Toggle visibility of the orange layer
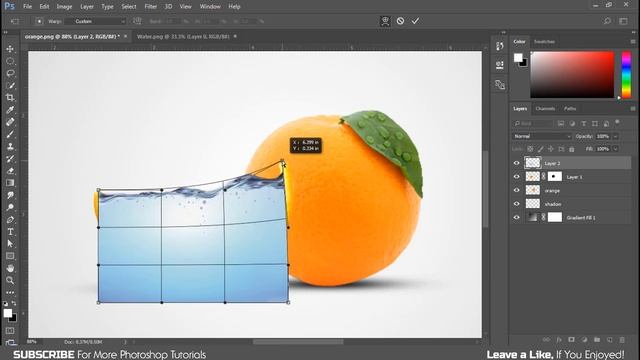 516,190
